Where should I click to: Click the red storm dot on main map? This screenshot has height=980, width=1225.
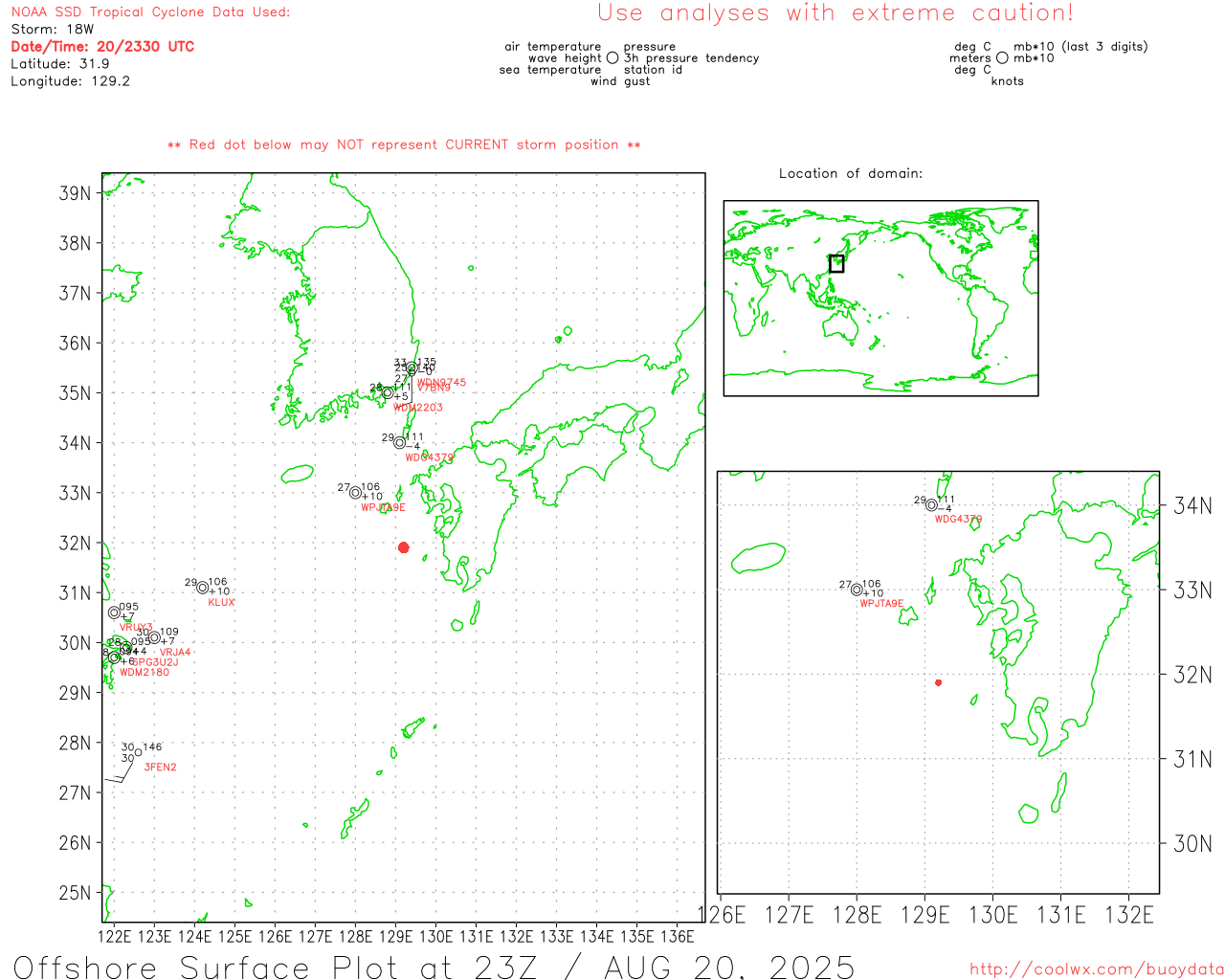point(404,547)
